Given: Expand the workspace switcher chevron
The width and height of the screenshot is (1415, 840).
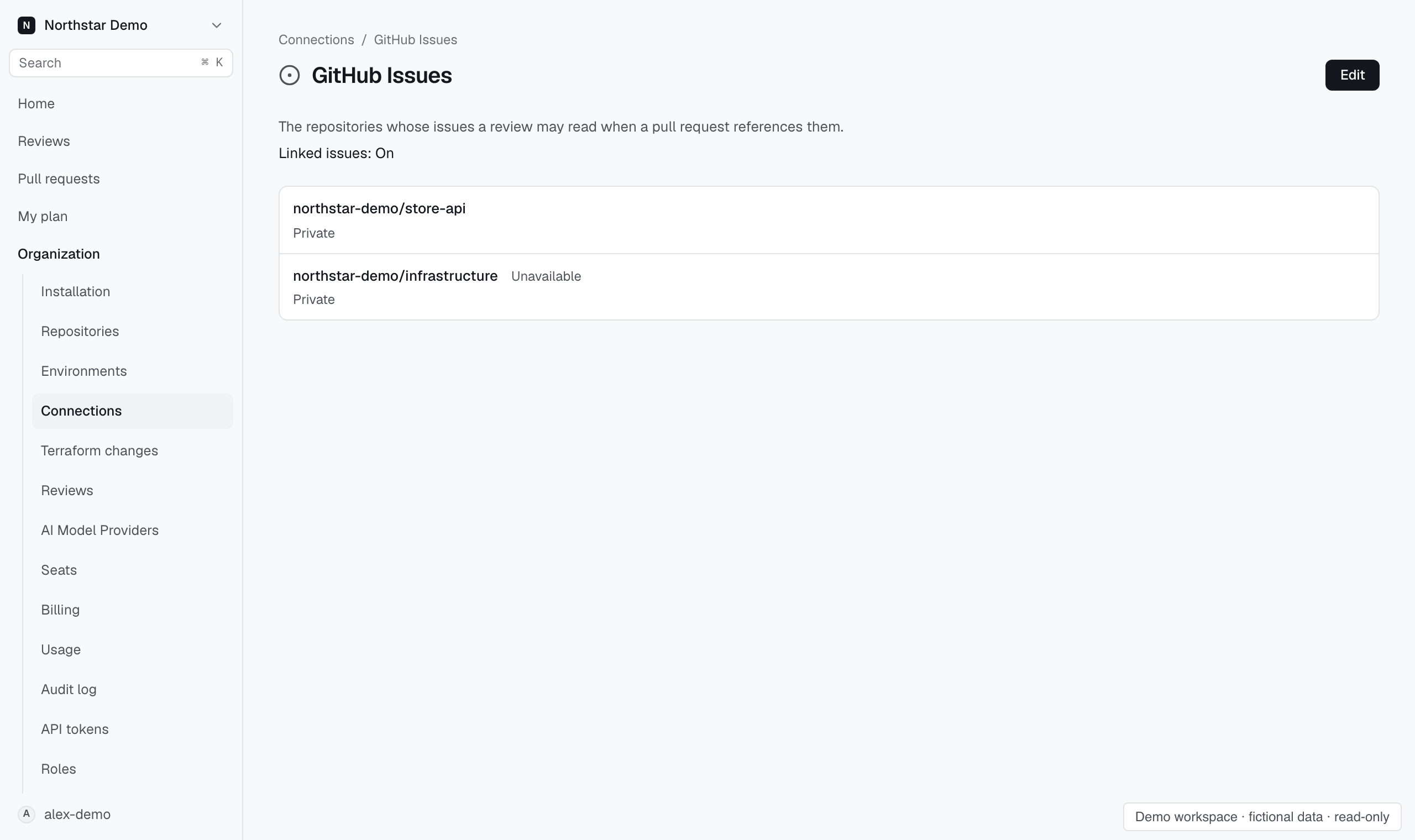Looking at the screenshot, I should pyautogui.click(x=216, y=25).
